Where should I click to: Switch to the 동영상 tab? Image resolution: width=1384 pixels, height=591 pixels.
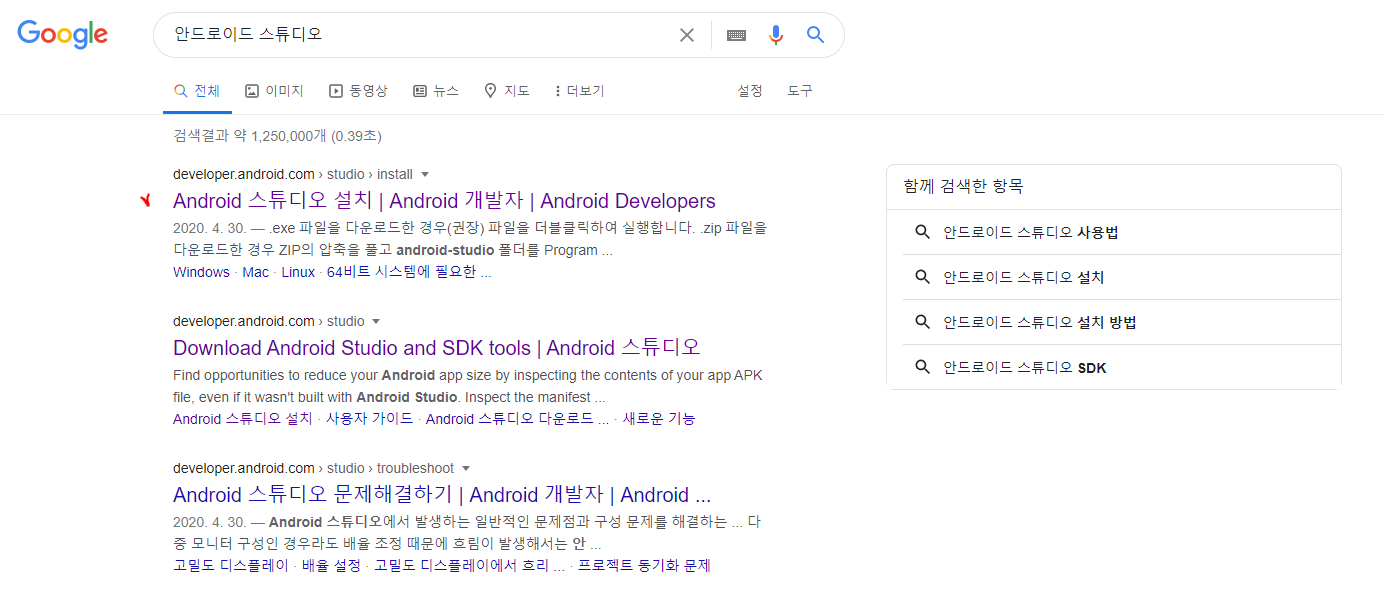tap(358, 91)
